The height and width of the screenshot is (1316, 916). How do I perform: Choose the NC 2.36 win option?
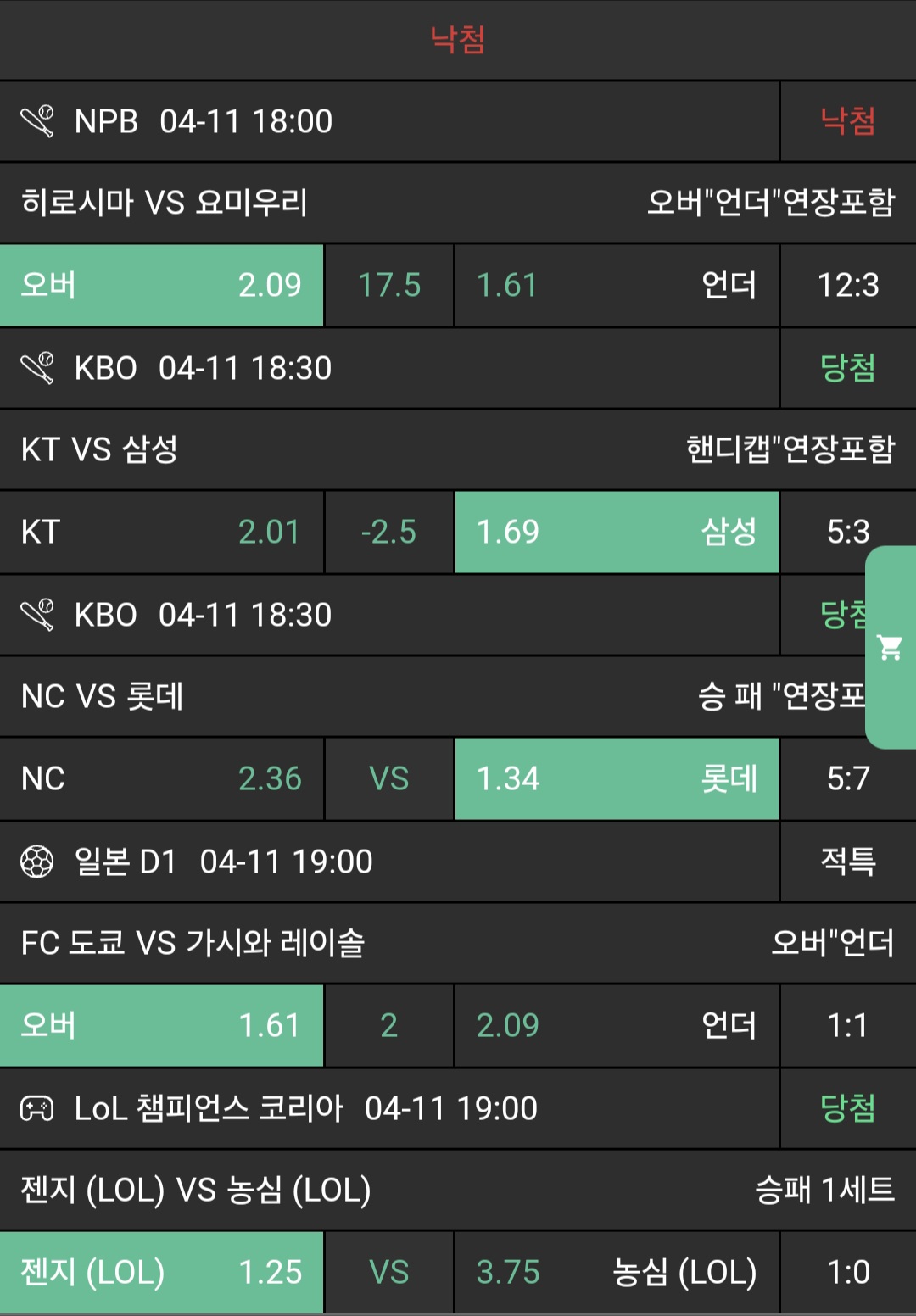(161, 779)
